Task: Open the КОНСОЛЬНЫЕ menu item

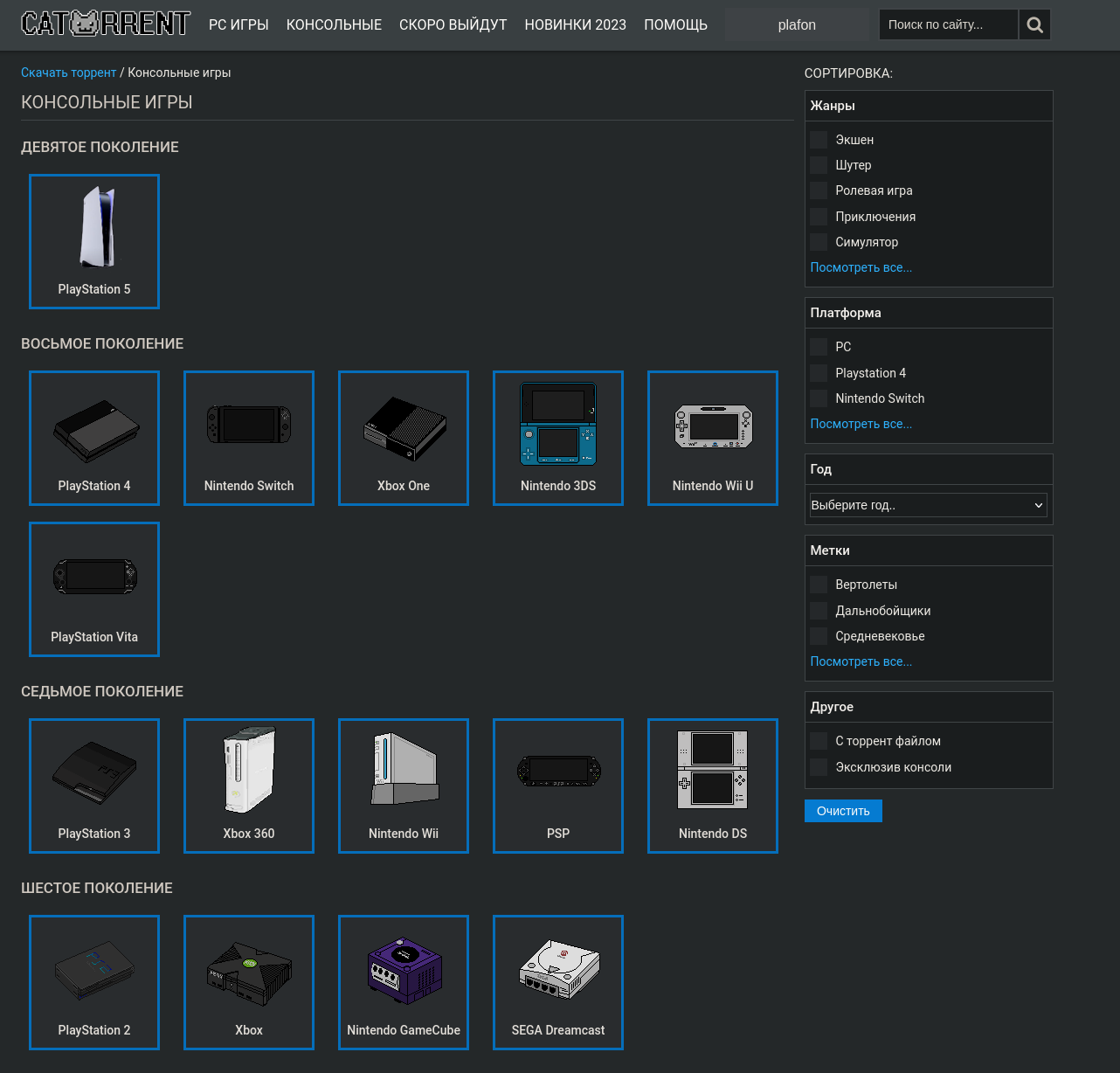Action: point(334,24)
